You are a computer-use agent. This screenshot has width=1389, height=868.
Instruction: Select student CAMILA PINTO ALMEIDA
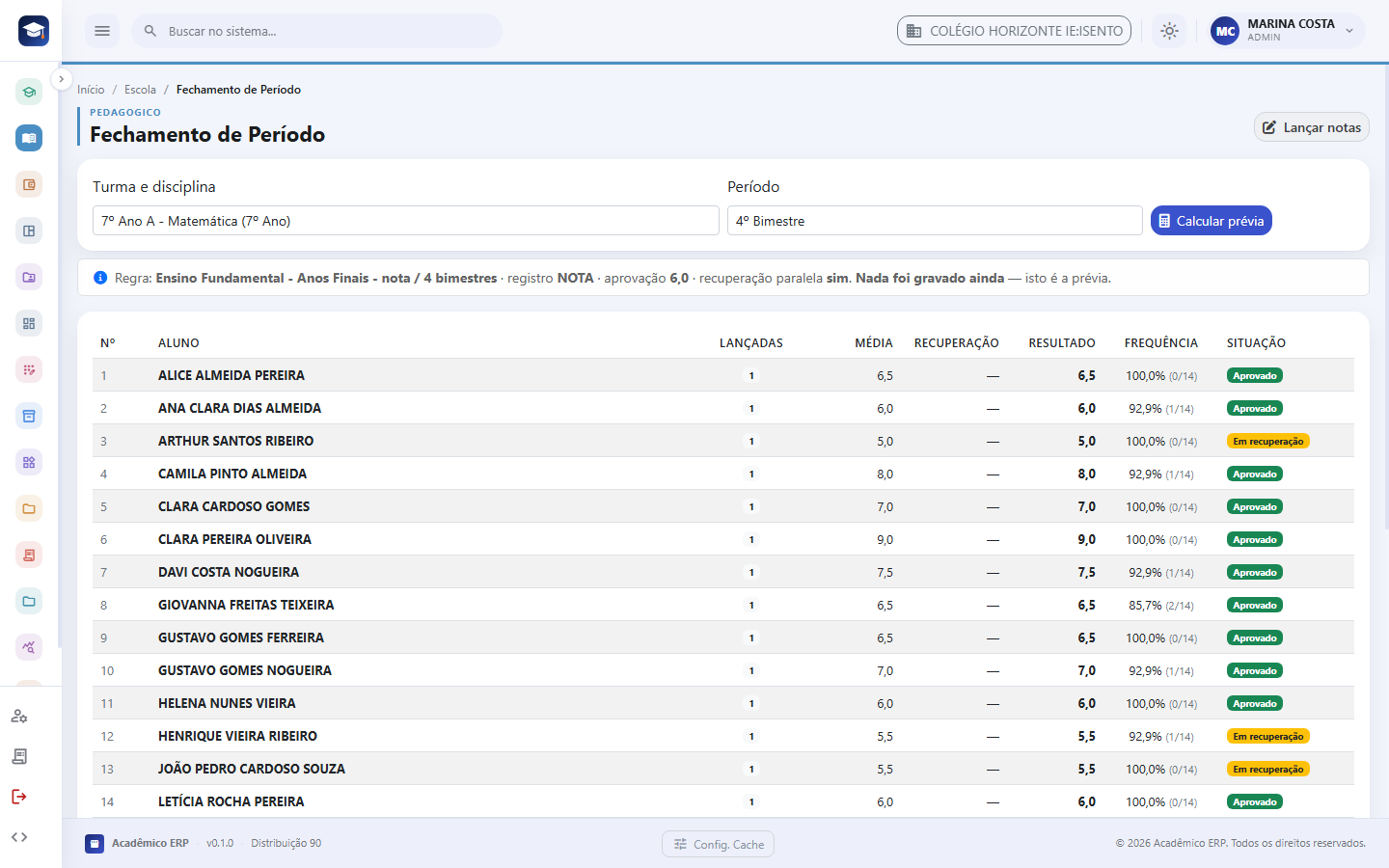click(232, 474)
